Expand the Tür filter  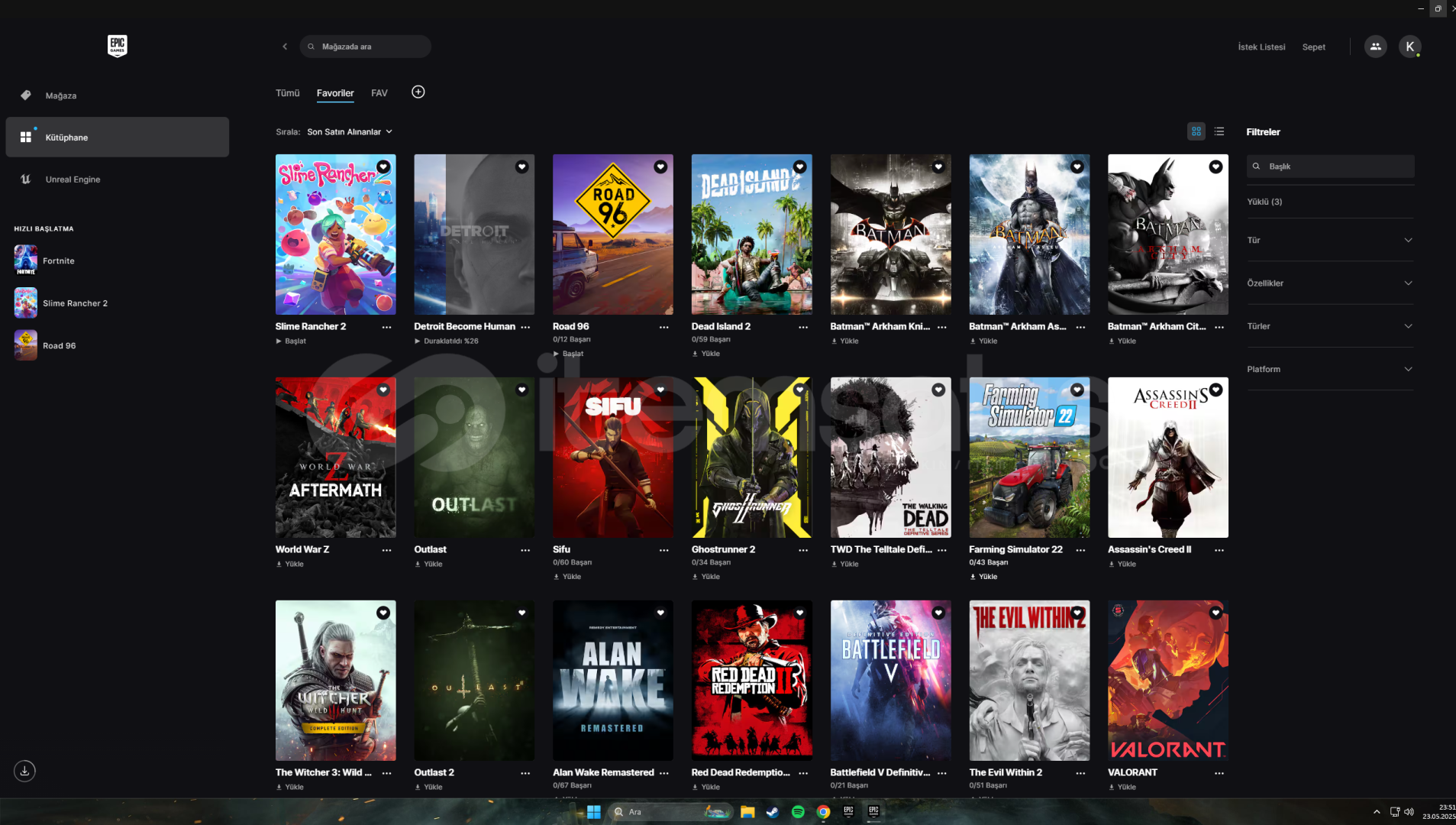[x=1330, y=240]
